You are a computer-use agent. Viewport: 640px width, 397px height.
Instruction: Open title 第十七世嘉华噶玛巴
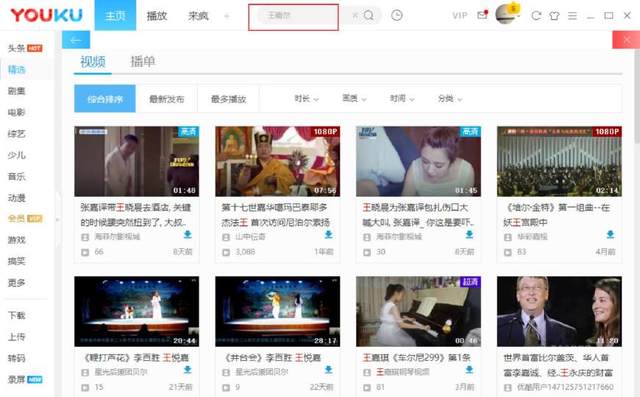(x=276, y=215)
